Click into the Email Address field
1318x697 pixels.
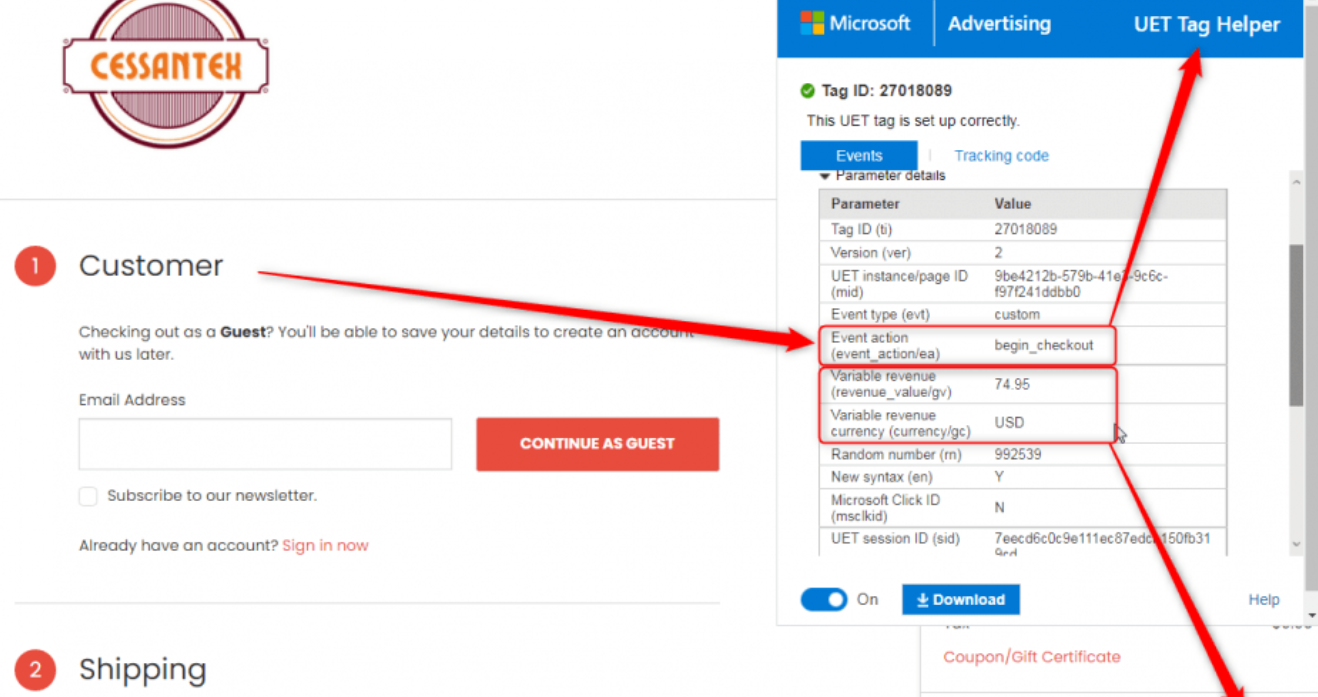tap(265, 444)
